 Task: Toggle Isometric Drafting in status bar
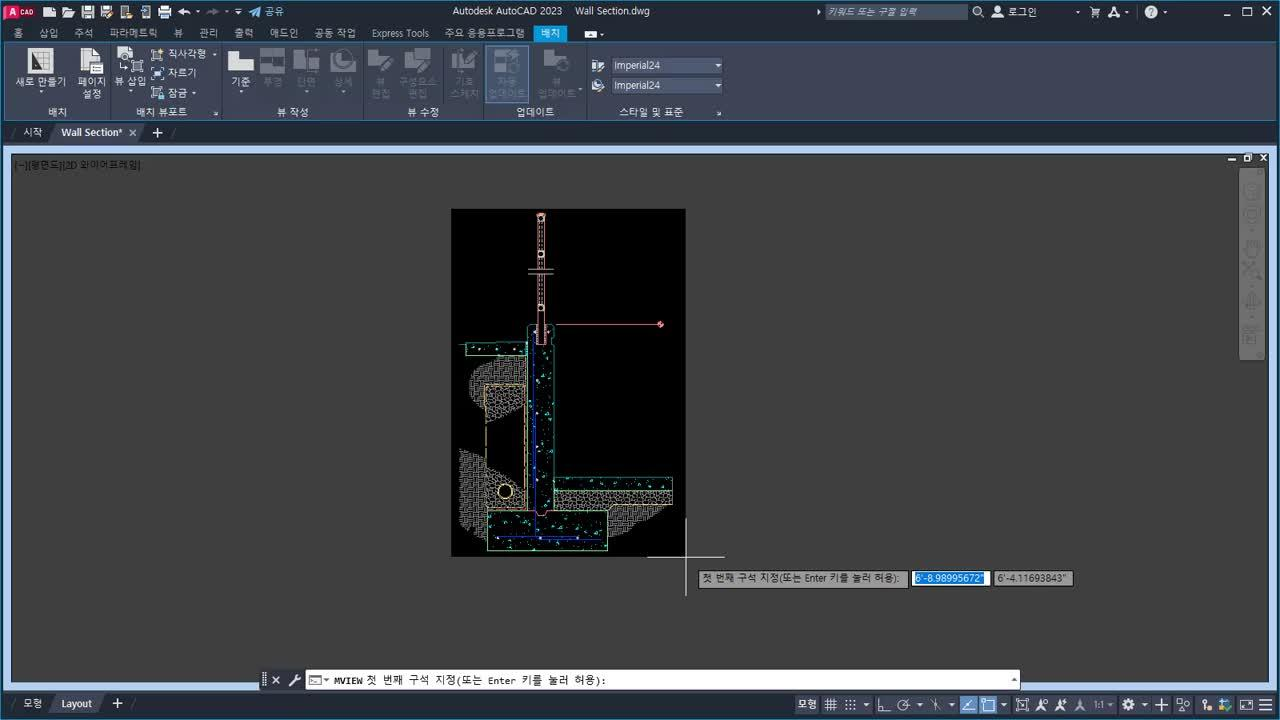click(x=935, y=704)
